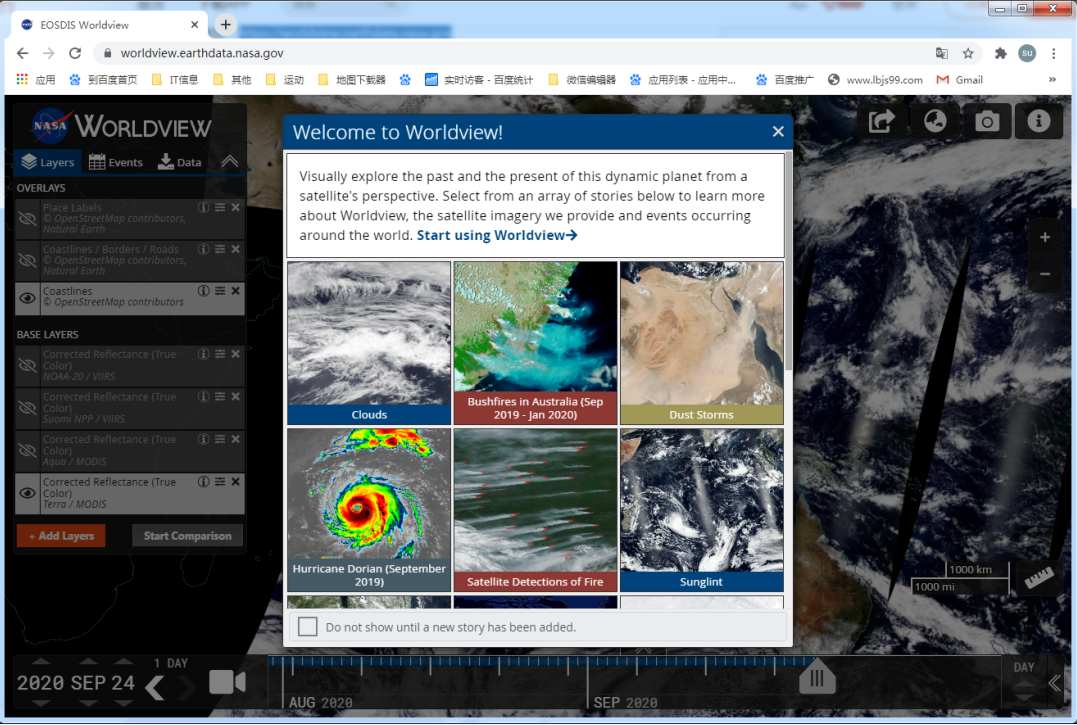
Task: Switch to the Events tab
Action: click(115, 162)
